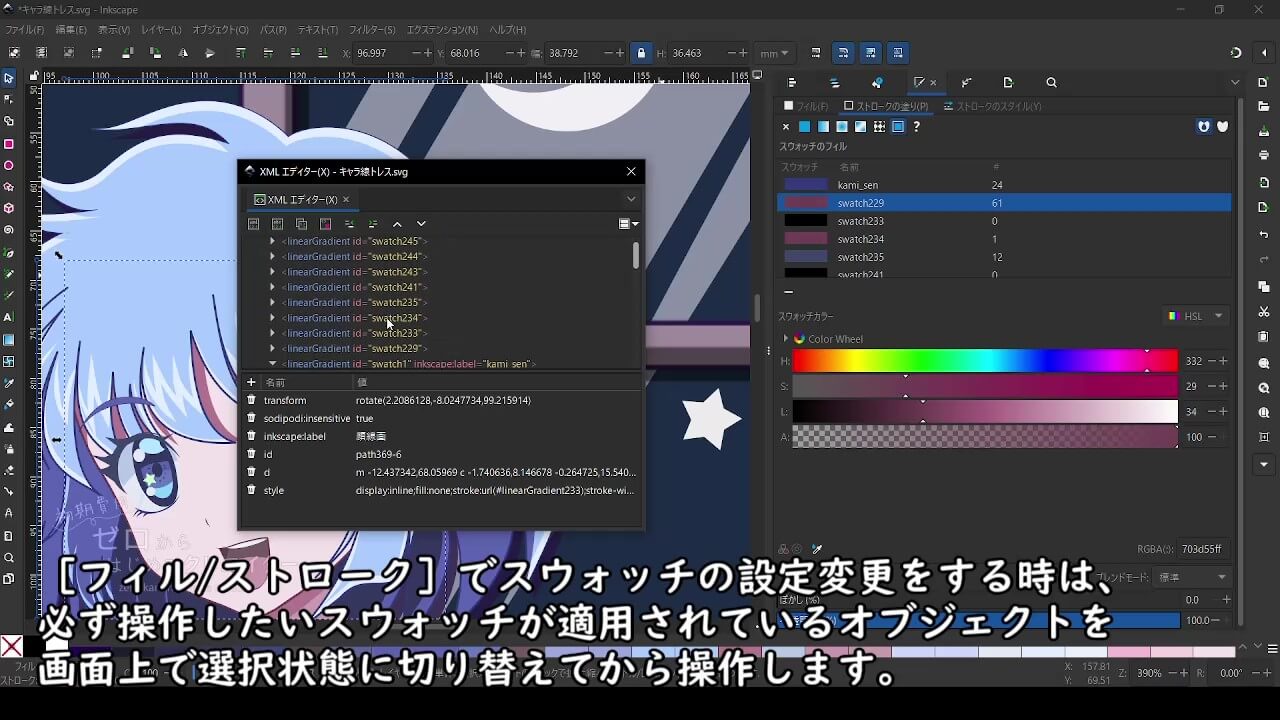Open the XML editor layout dropdown icon
The image size is (1280, 720).
629,224
